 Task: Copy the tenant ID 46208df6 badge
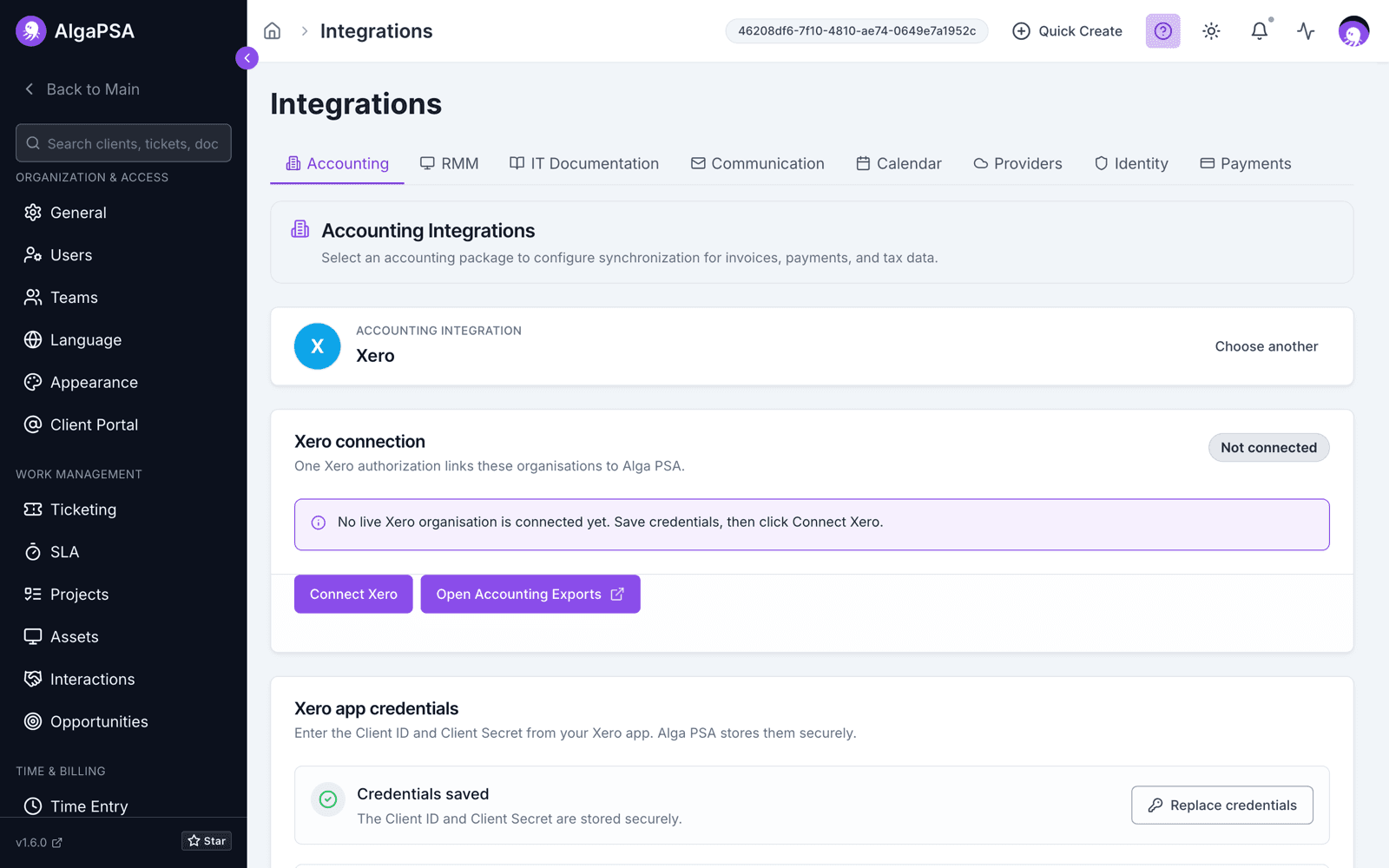857,31
